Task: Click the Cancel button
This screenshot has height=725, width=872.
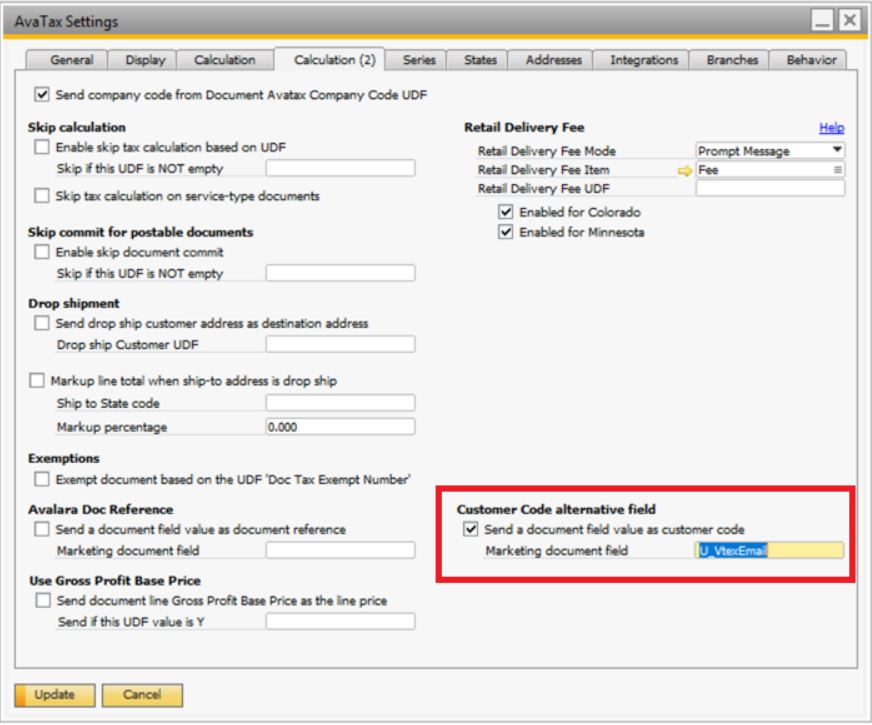Action: 142,695
